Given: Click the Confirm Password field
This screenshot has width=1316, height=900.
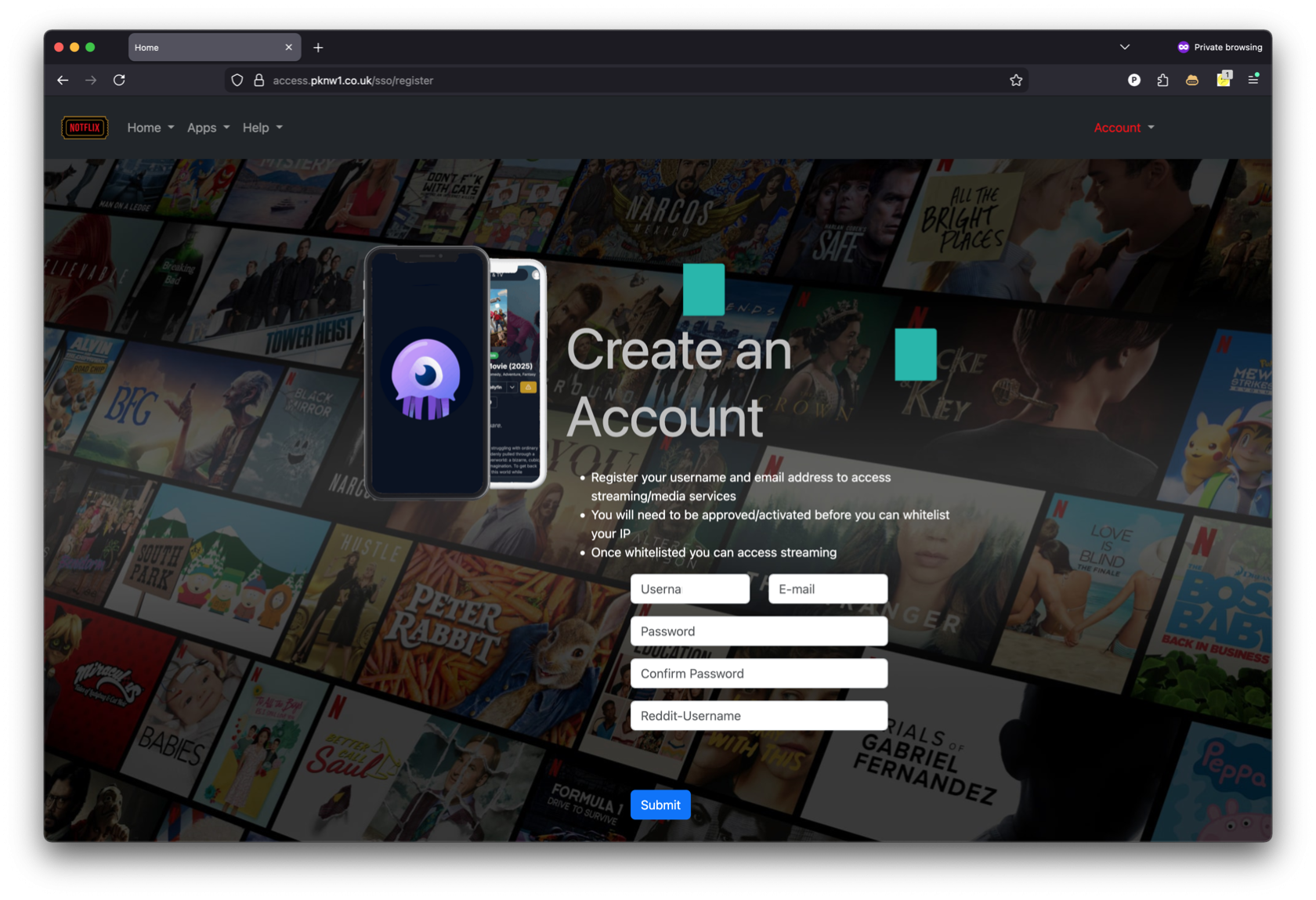Looking at the screenshot, I should 759,674.
